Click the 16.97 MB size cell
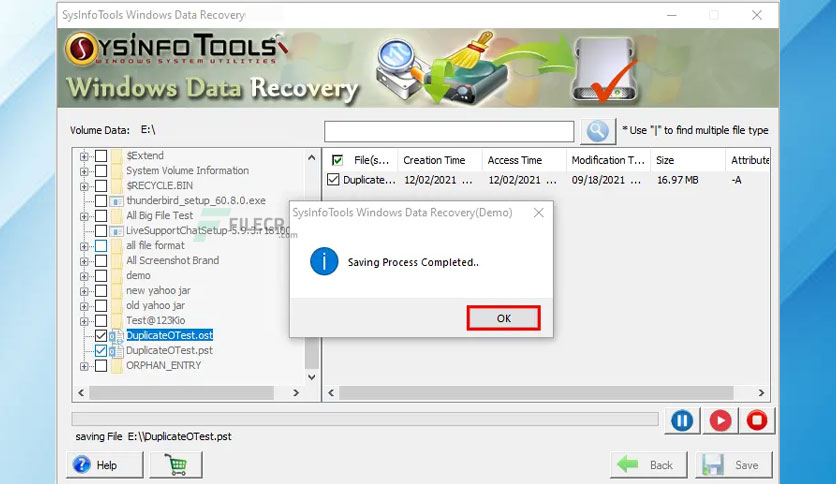Screen dimensions: 836x484 678,180
